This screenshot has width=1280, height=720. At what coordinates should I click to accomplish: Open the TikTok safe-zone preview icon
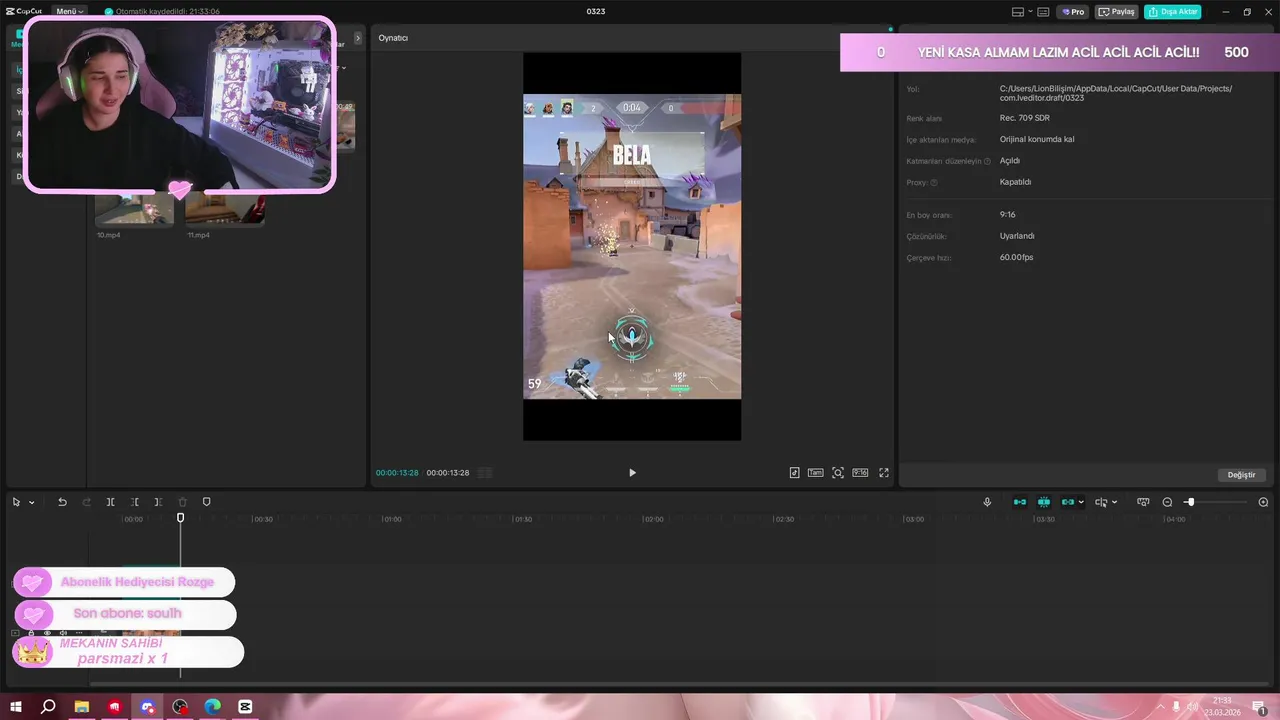pyautogui.click(x=794, y=473)
